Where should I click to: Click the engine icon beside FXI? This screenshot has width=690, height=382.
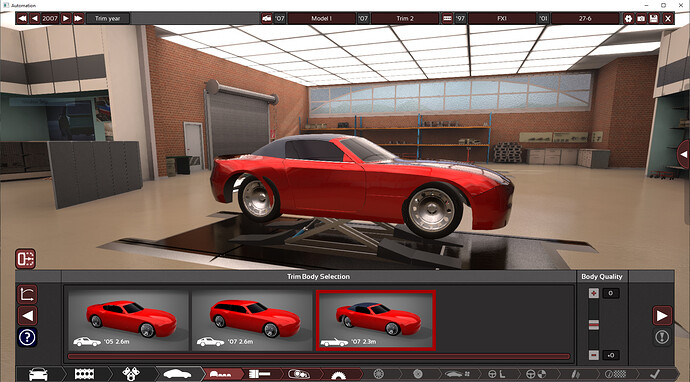[x=447, y=18]
